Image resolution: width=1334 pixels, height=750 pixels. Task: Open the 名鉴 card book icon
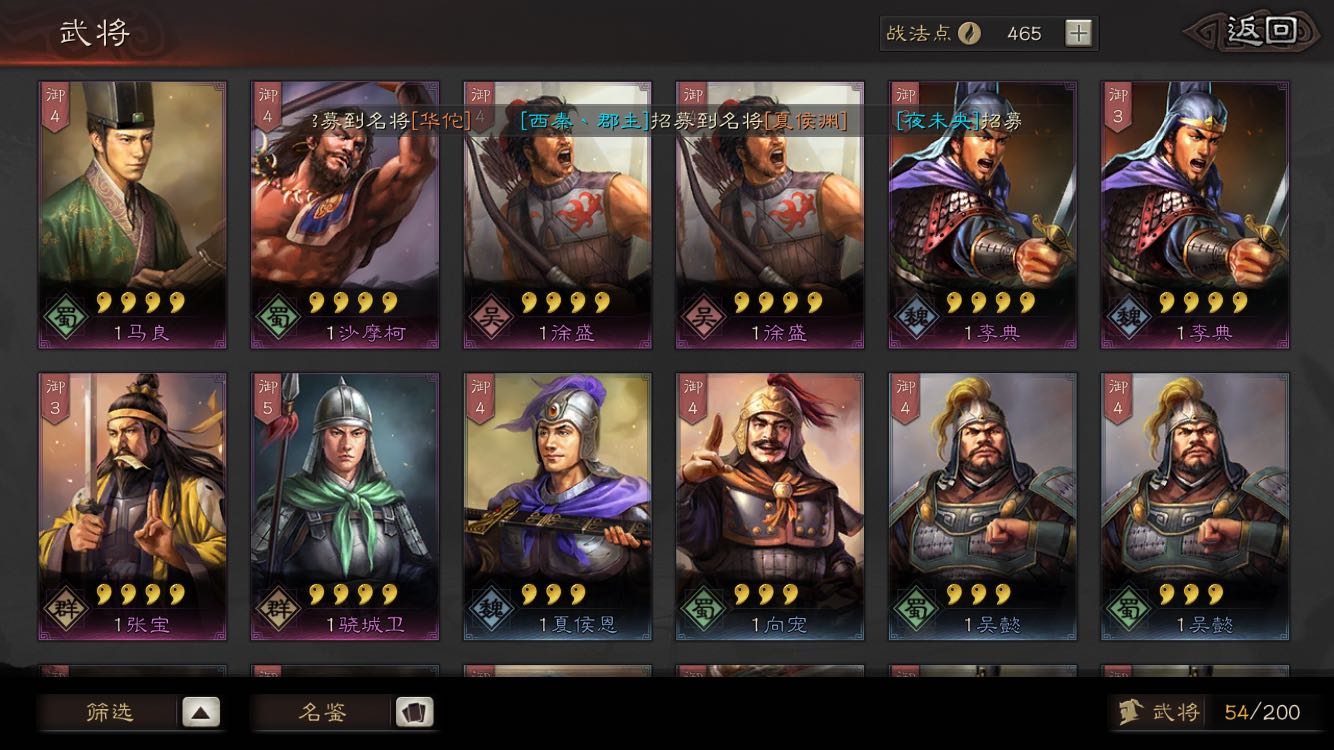(x=414, y=712)
